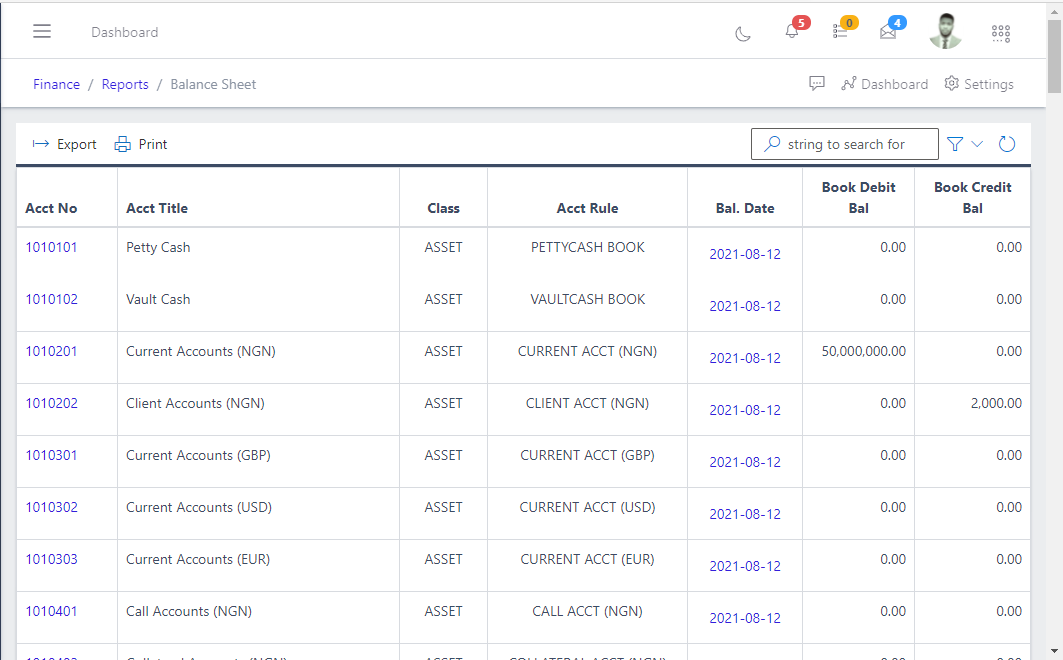The image size is (1063, 660).
Task: Click Current Accounts (NGN) balance date
Action: coord(745,358)
